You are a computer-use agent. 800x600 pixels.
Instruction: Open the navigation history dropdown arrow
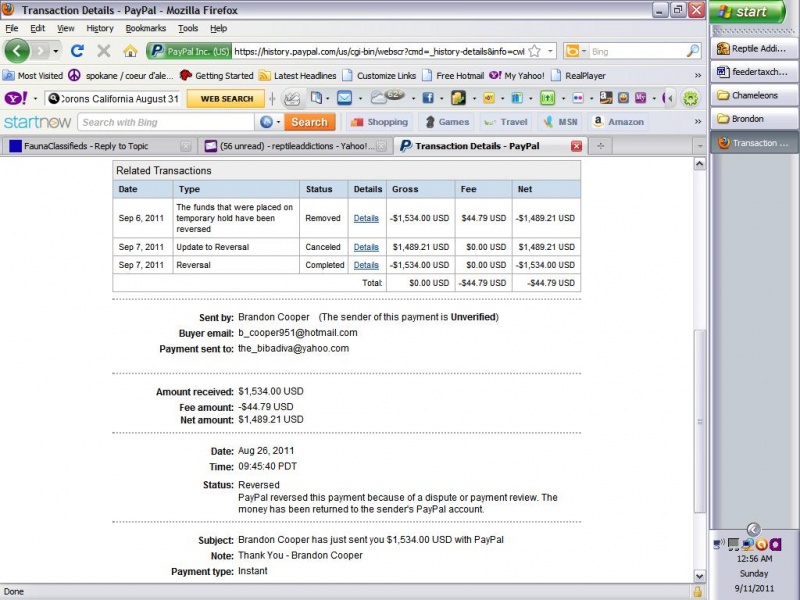(x=56, y=51)
